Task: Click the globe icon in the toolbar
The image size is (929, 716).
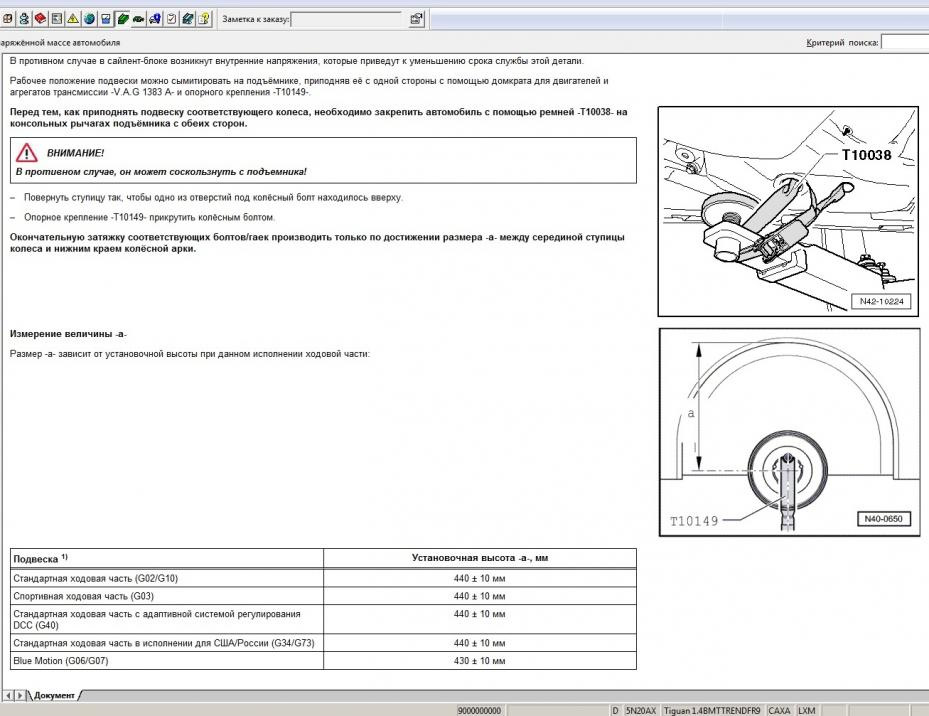Action: [89, 19]
